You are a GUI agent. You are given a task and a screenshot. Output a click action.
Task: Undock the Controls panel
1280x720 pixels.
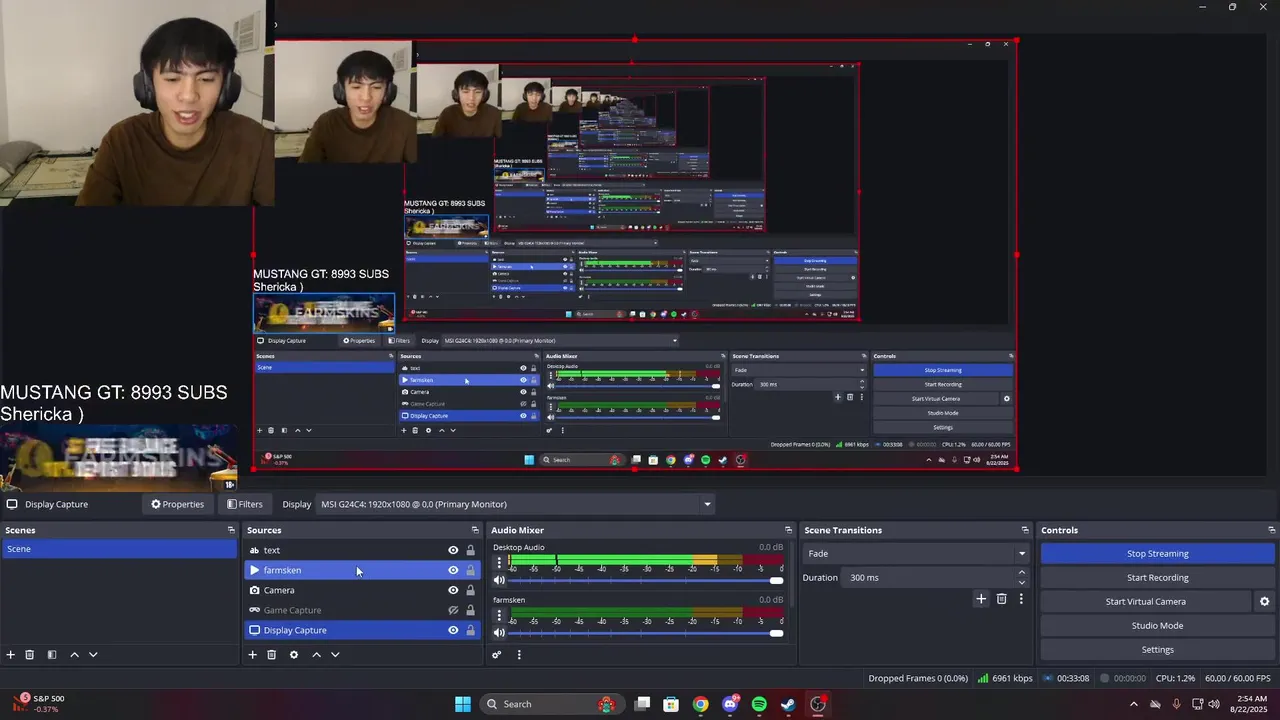(1271, 530)
